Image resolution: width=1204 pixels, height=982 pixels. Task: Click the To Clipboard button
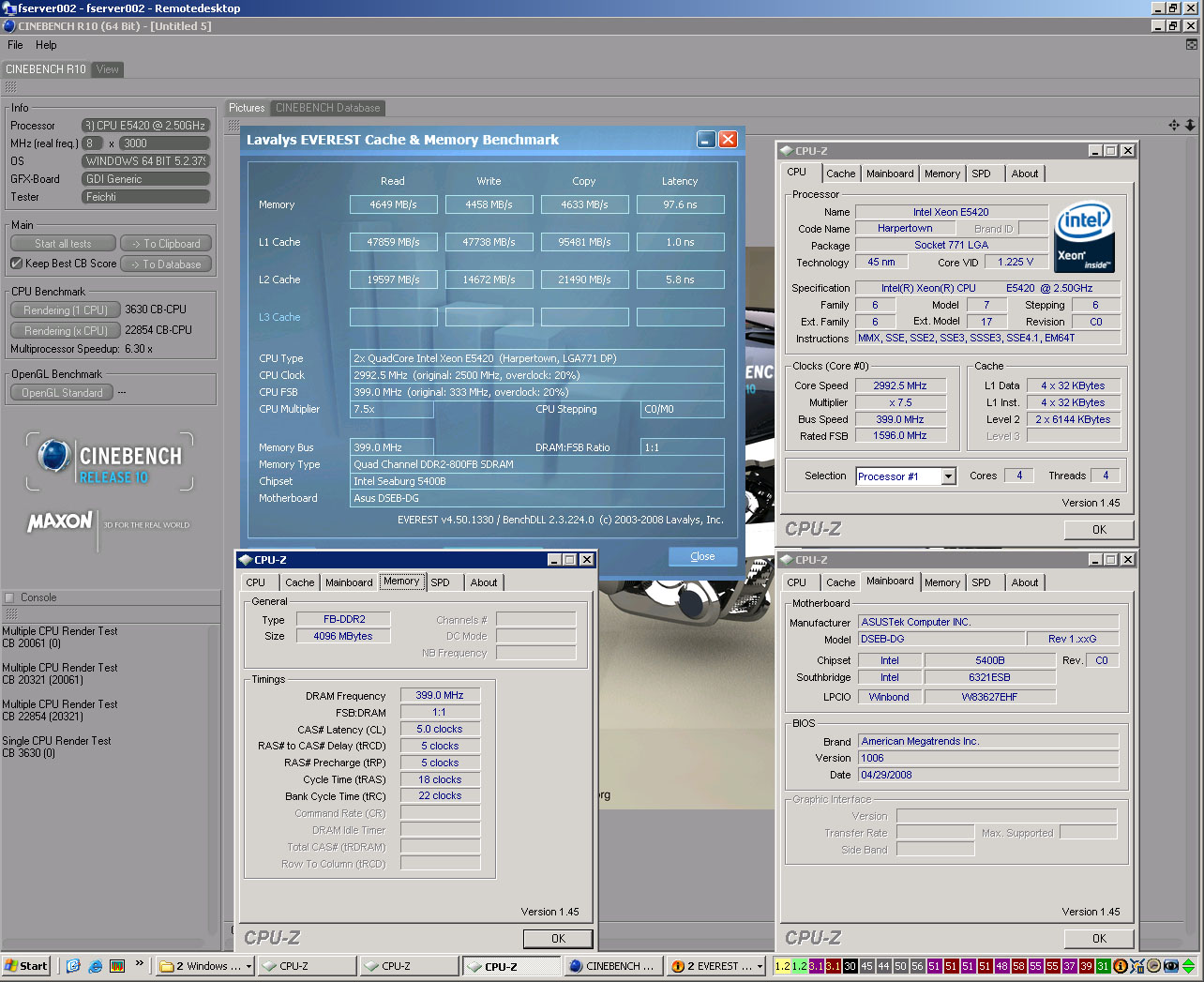(x=166, y=244)
